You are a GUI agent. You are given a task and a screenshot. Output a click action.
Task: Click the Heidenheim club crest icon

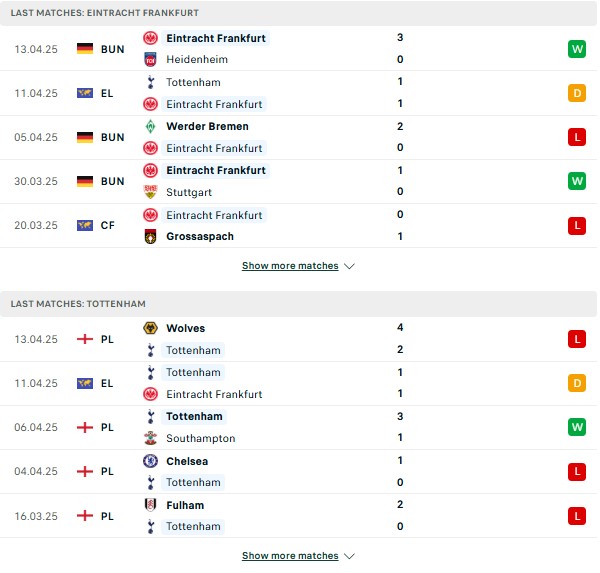pos(150,60)
